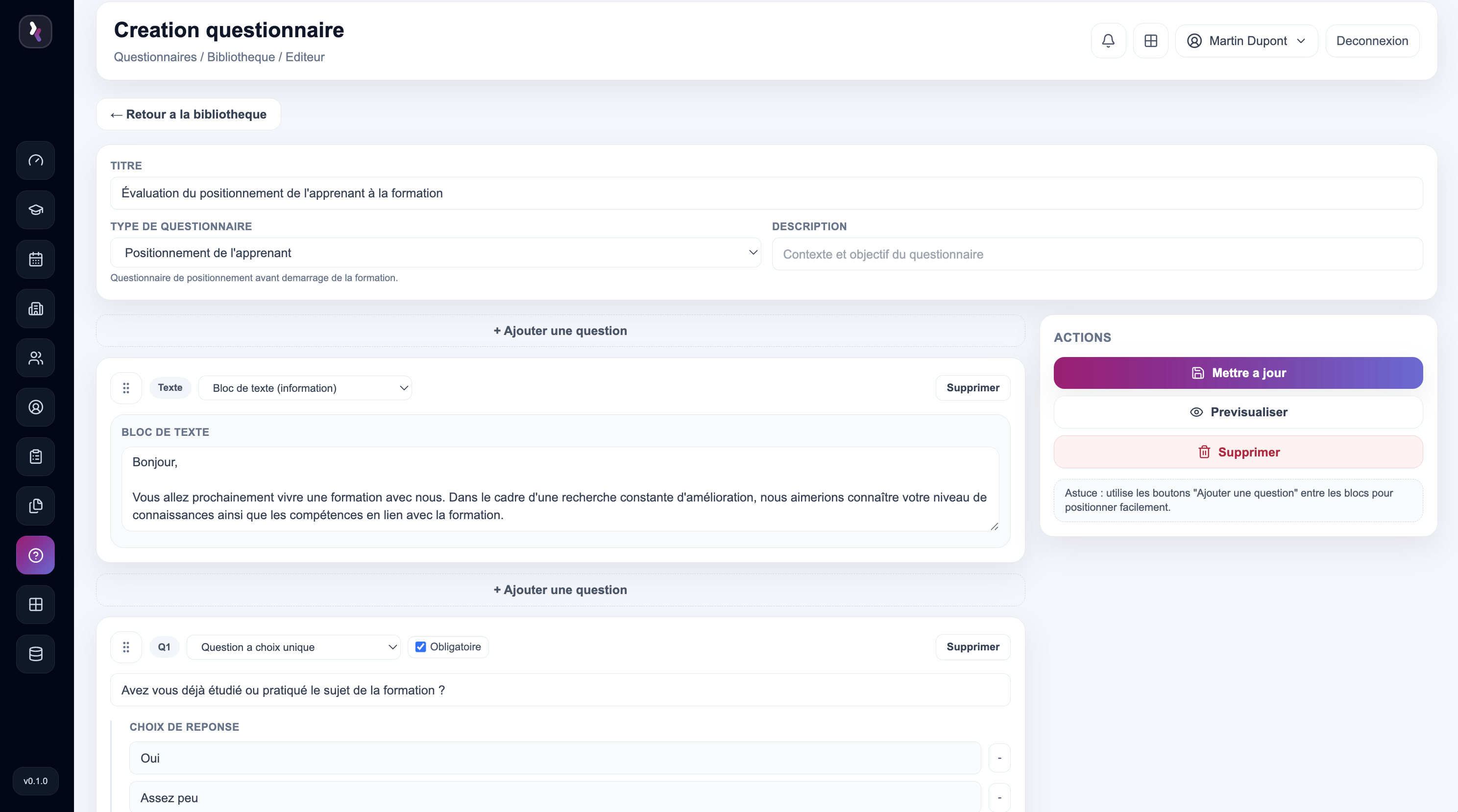The image size is (1458, 812).
Task: Click the Previsualiser button
Action: tap(1239, 412)
